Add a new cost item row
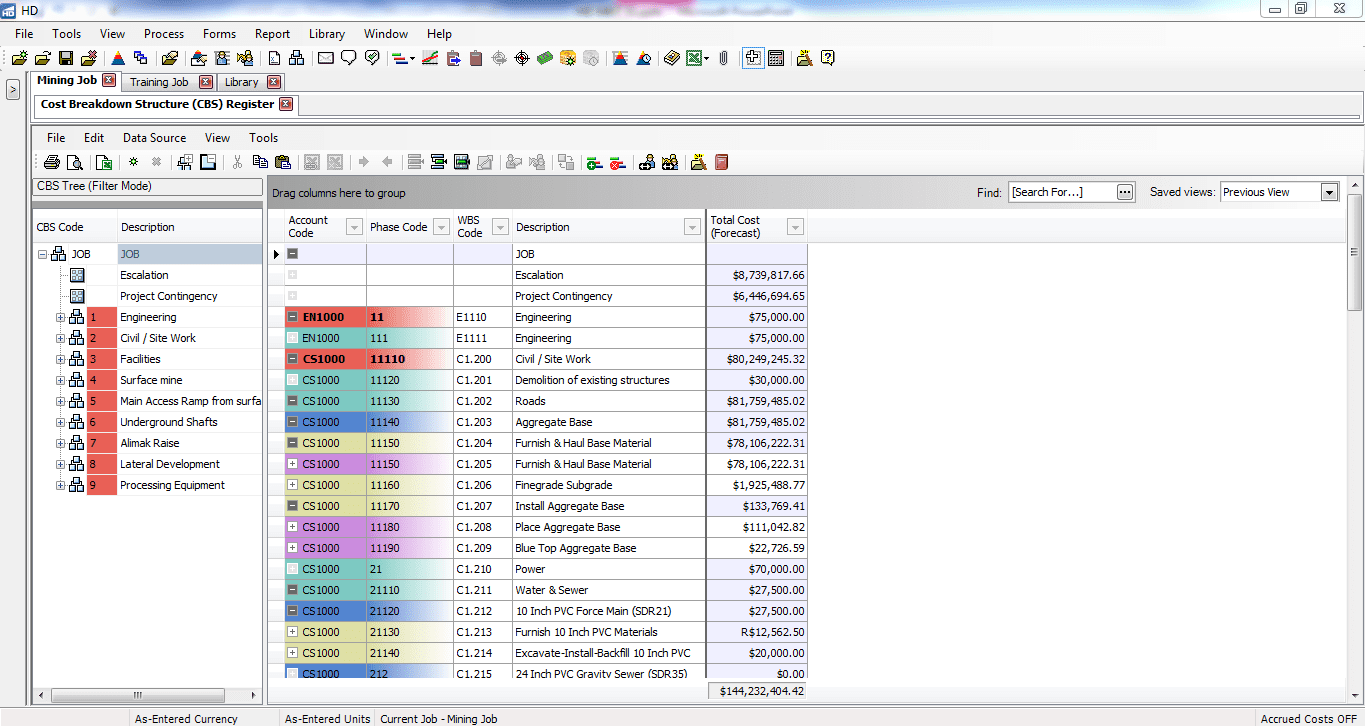 [x=132, y=162]
